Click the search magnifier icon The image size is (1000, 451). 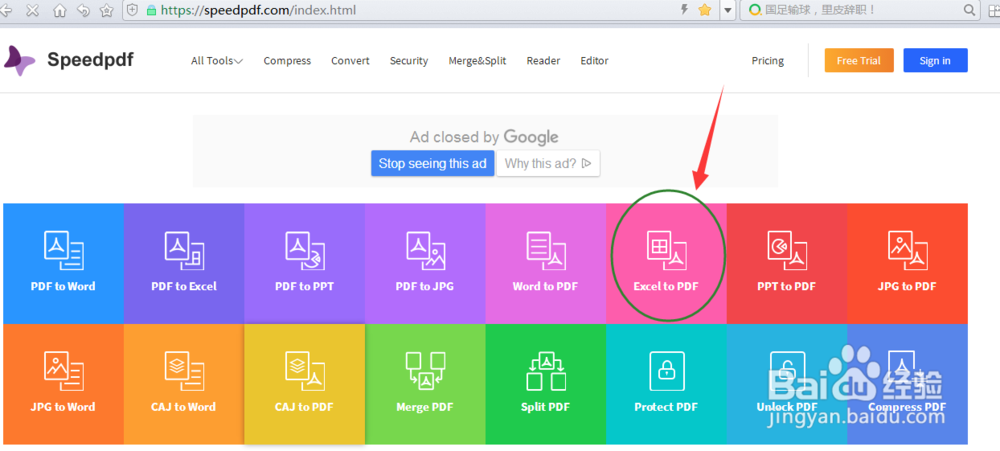coord(969,10)
